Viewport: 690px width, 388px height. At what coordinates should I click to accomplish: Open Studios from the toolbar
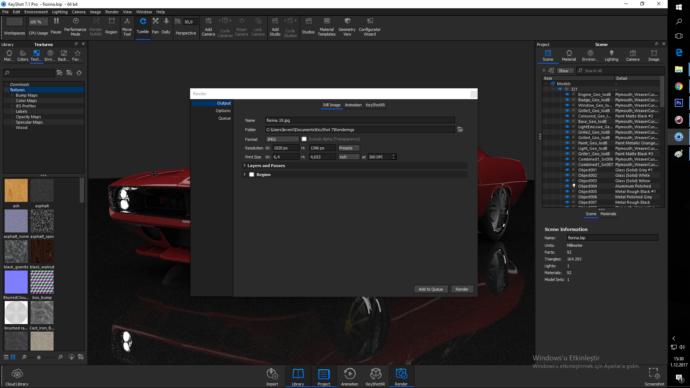308,26
